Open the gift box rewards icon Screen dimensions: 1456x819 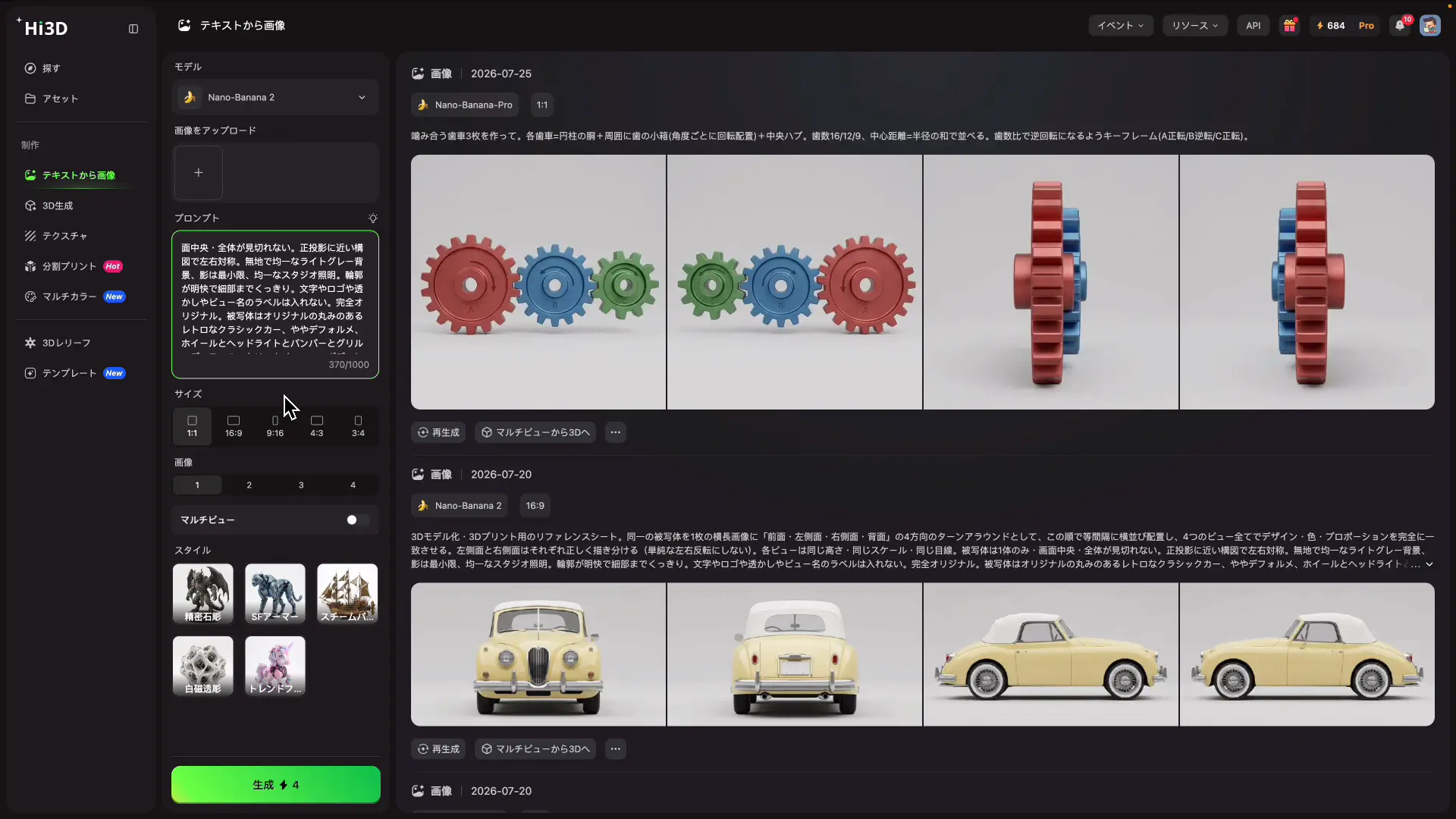coord(1289,26)
